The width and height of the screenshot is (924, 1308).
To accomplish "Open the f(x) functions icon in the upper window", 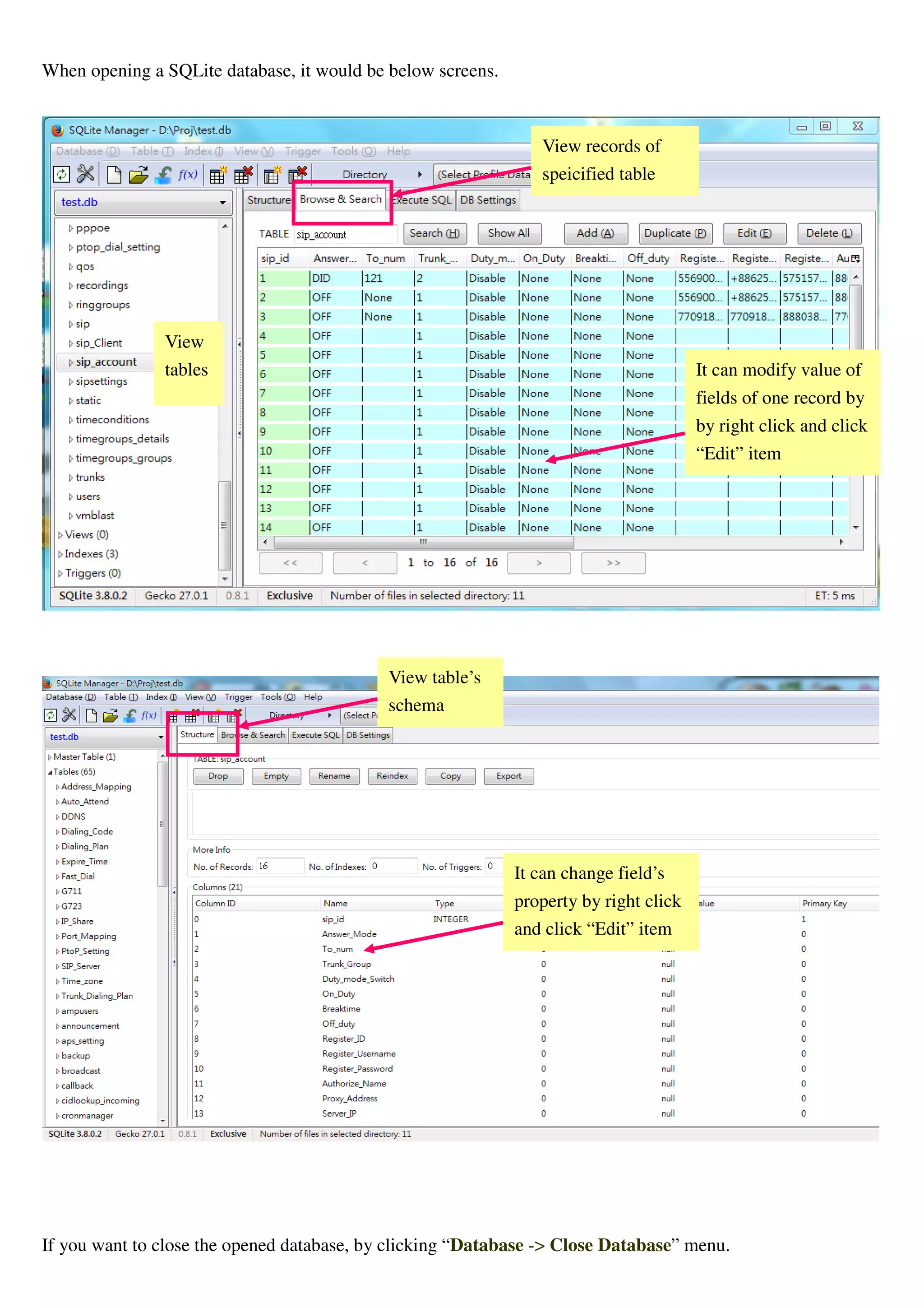I will (x=188, y=174).
